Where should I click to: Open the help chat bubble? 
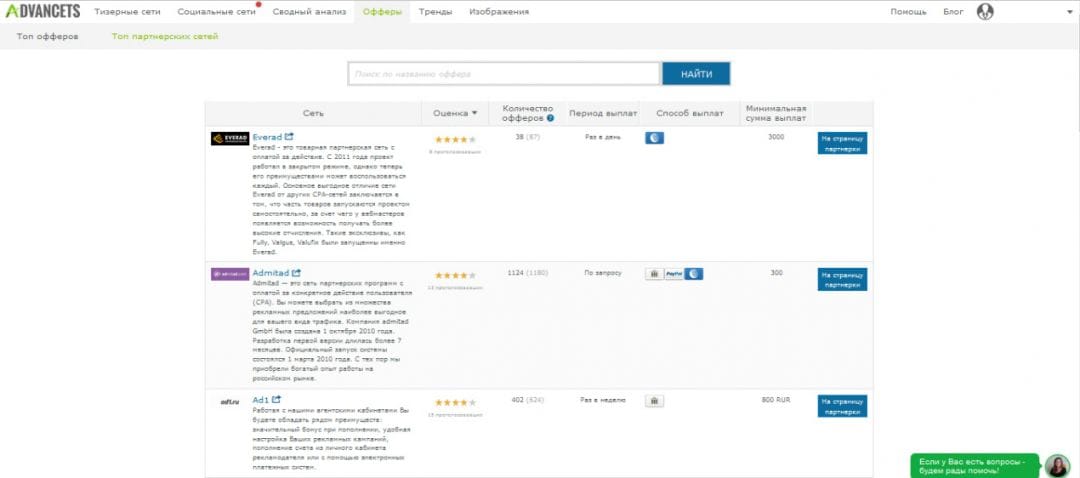[x=977, y=466]
